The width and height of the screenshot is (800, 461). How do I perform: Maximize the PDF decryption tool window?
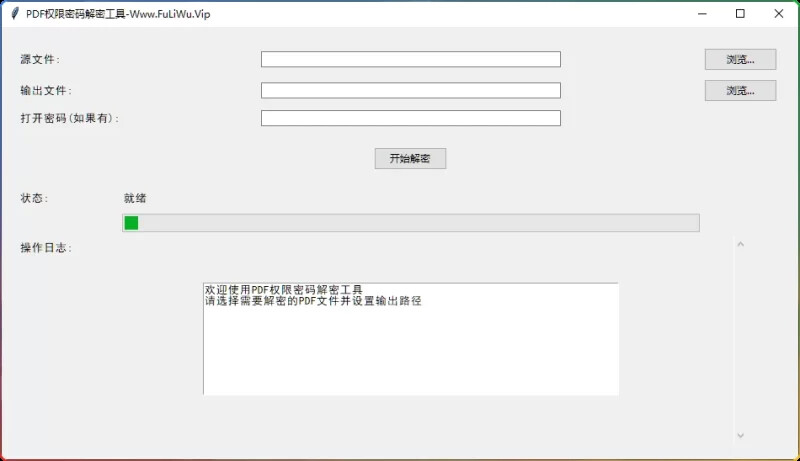[740, 14]
